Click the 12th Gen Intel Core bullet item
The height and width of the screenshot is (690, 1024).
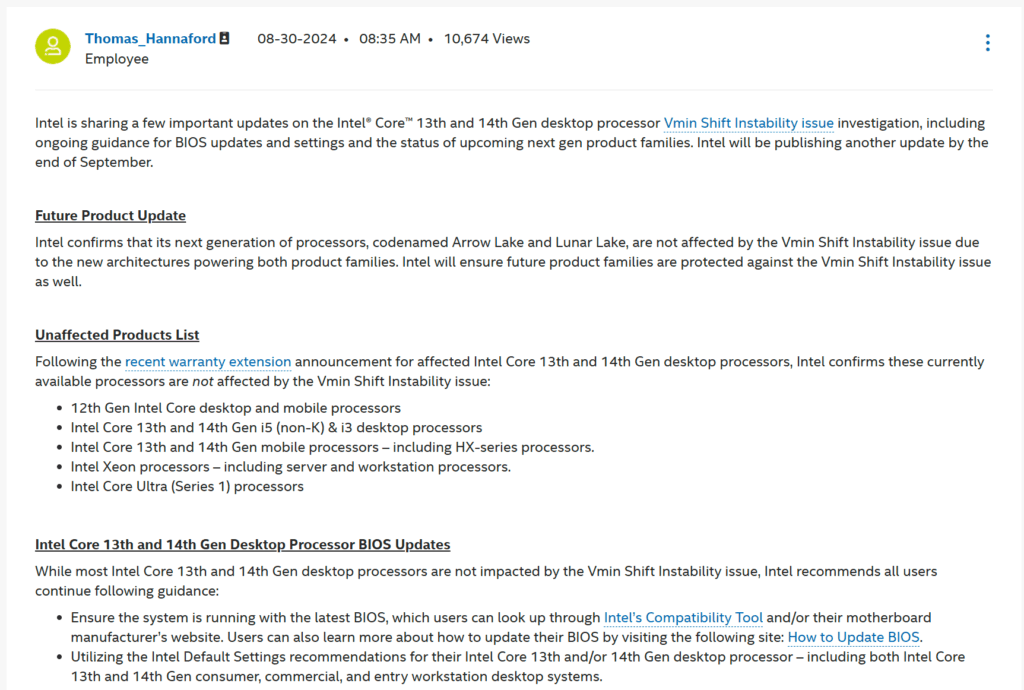tap(236, 408)
